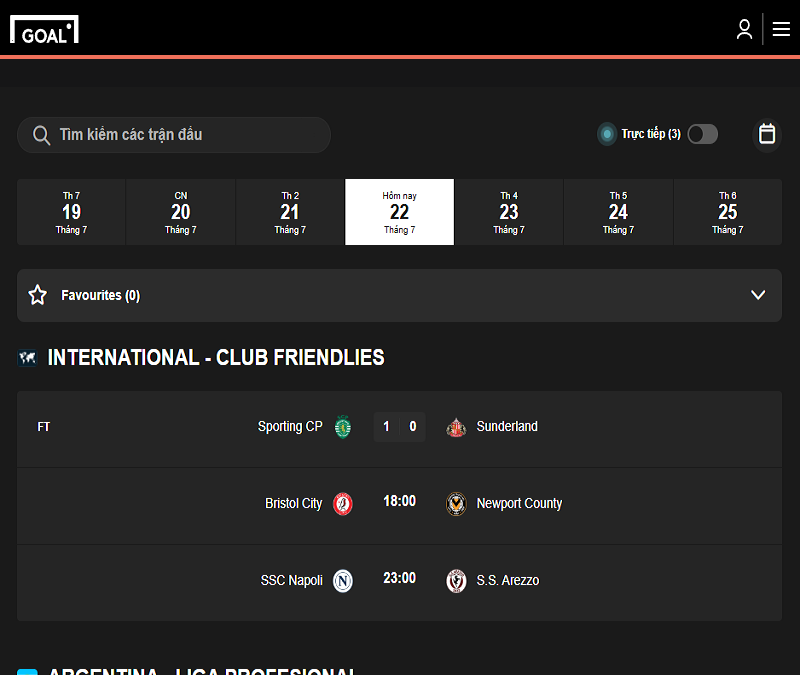Click the Sunderland club crest
The width and height of the screenshot is (800, 675).
point(456,427)
